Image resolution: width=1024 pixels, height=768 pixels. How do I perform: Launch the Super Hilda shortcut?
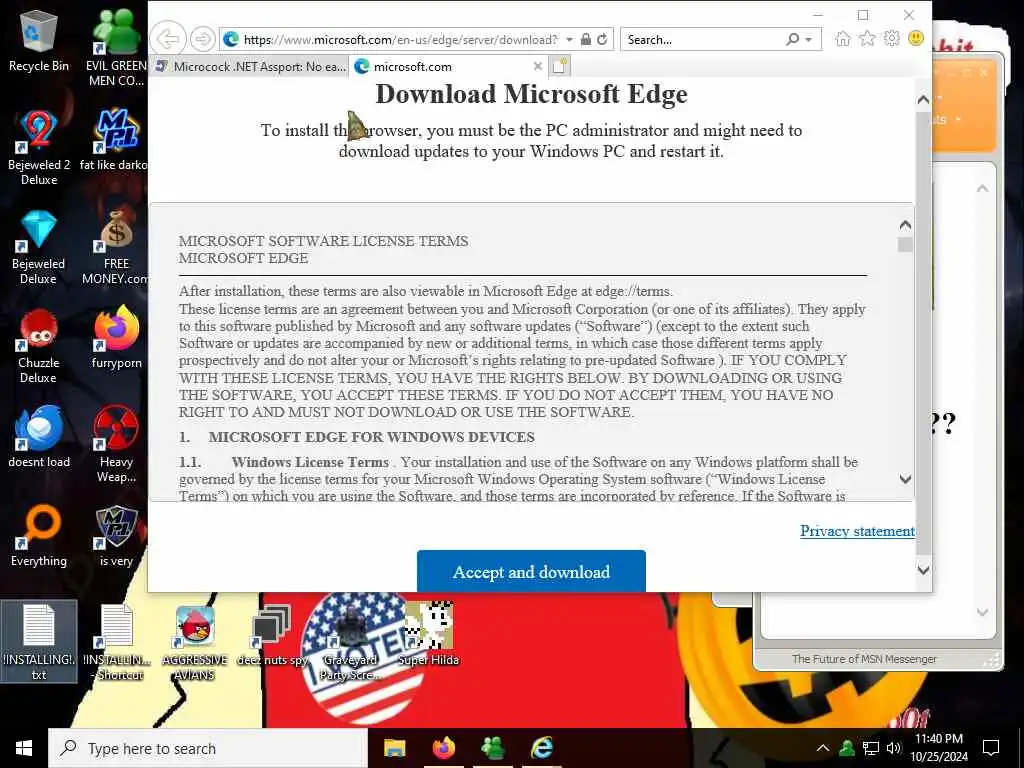tap(428, 635)
